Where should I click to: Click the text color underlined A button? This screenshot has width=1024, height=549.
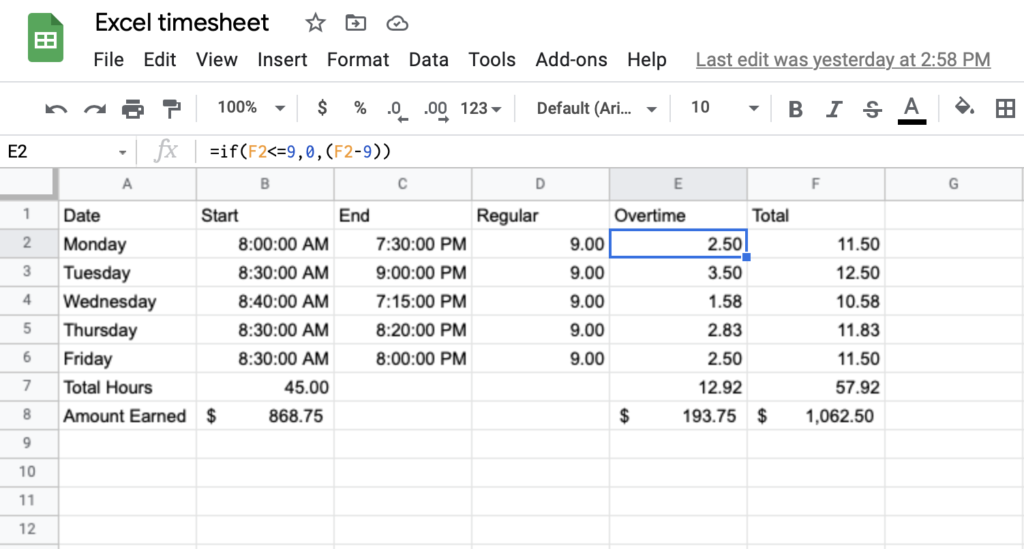911,108
